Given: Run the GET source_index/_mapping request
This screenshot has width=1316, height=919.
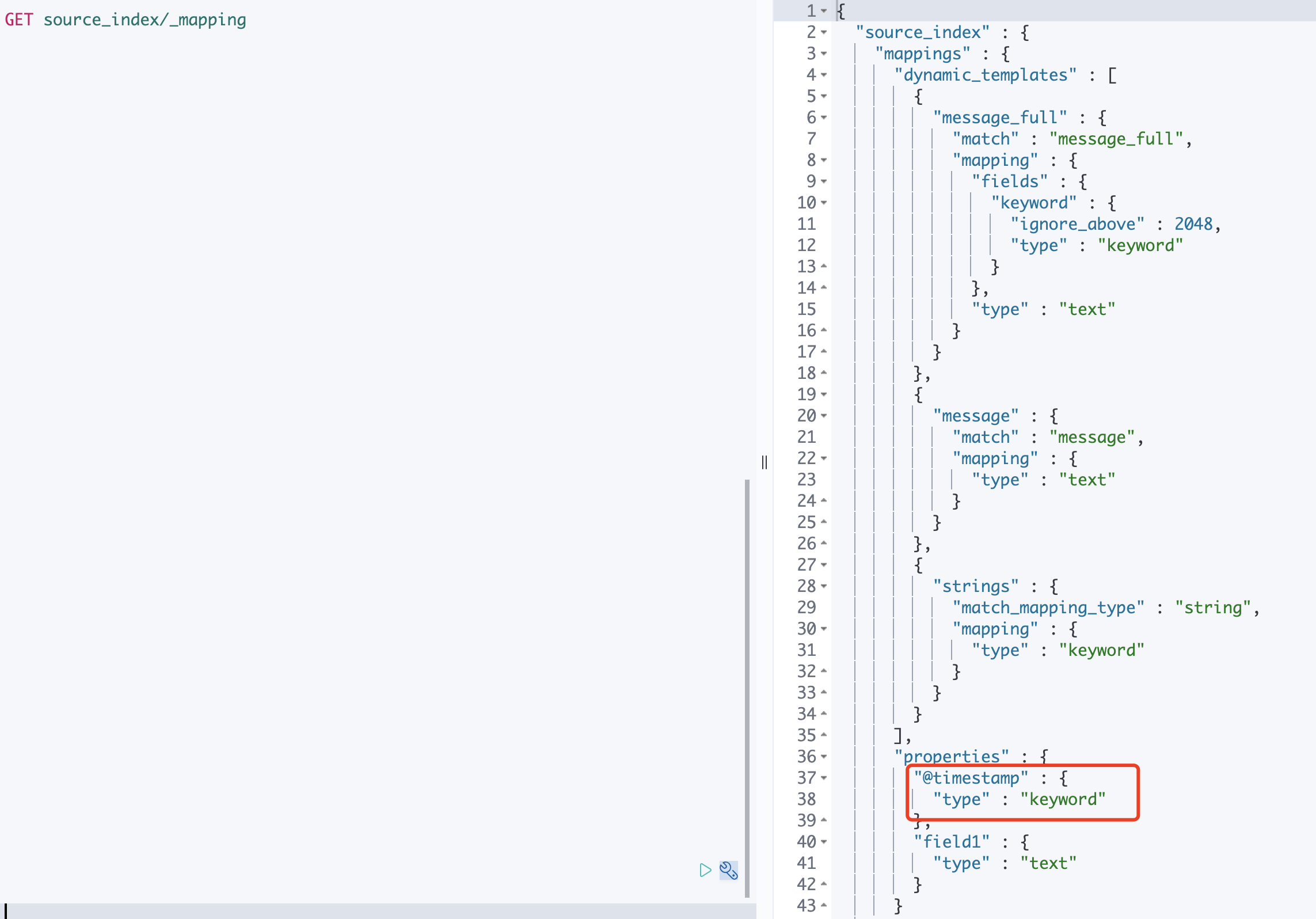Looking at the screenshot, I should [x=705, y=870].
